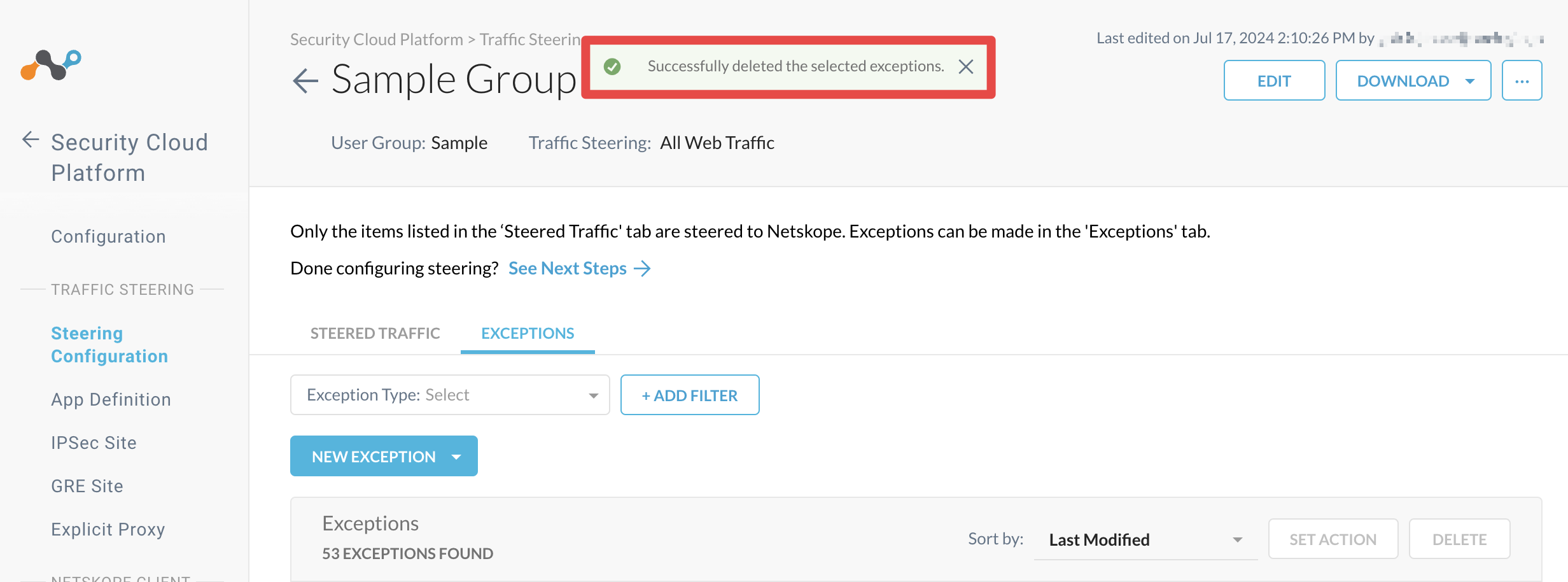Click the 'Exceptions' panel heading
The image size is (1568, 582).
(370, 523)
